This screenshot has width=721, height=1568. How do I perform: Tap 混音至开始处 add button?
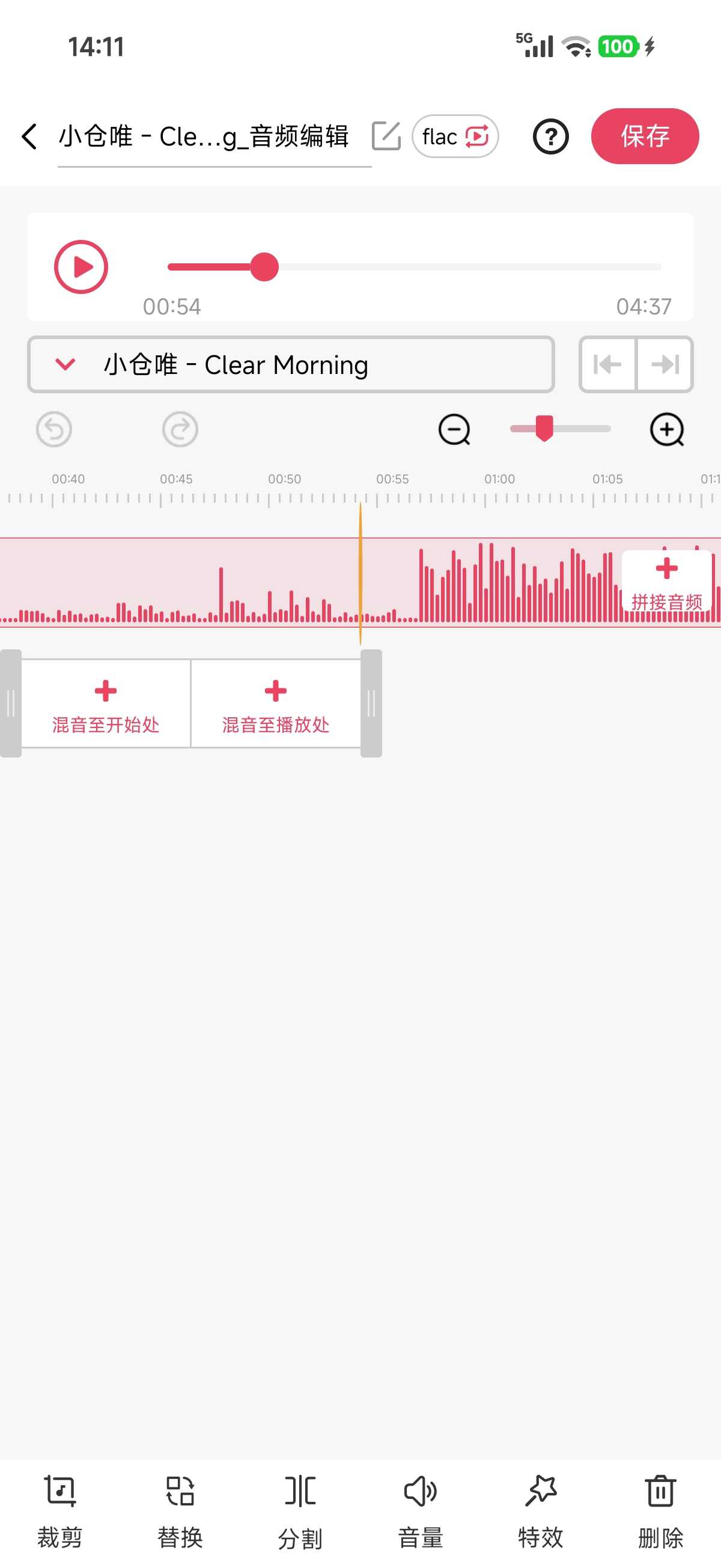tap(106, 703)
